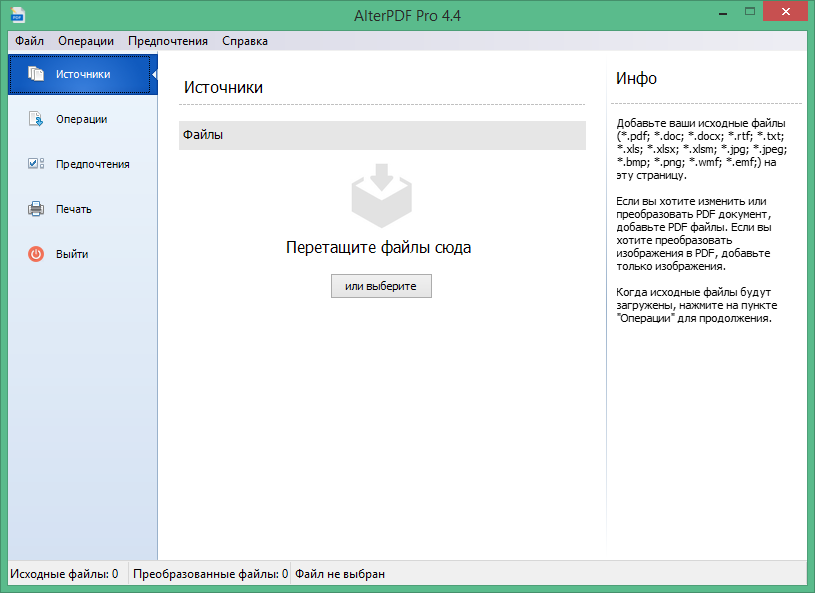The height and width of the screenshot is (593, 815).
Task: Click the Исходные файлы: 0 status entry
Action: pyautogui.click(x=64, y=574)
